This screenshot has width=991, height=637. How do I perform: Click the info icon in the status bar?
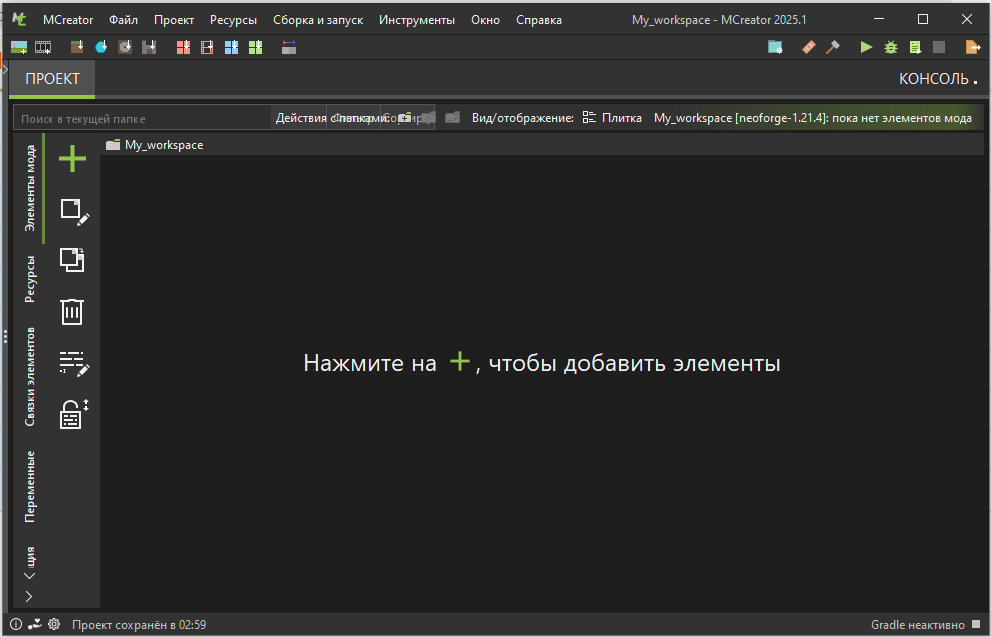point(16,624)
